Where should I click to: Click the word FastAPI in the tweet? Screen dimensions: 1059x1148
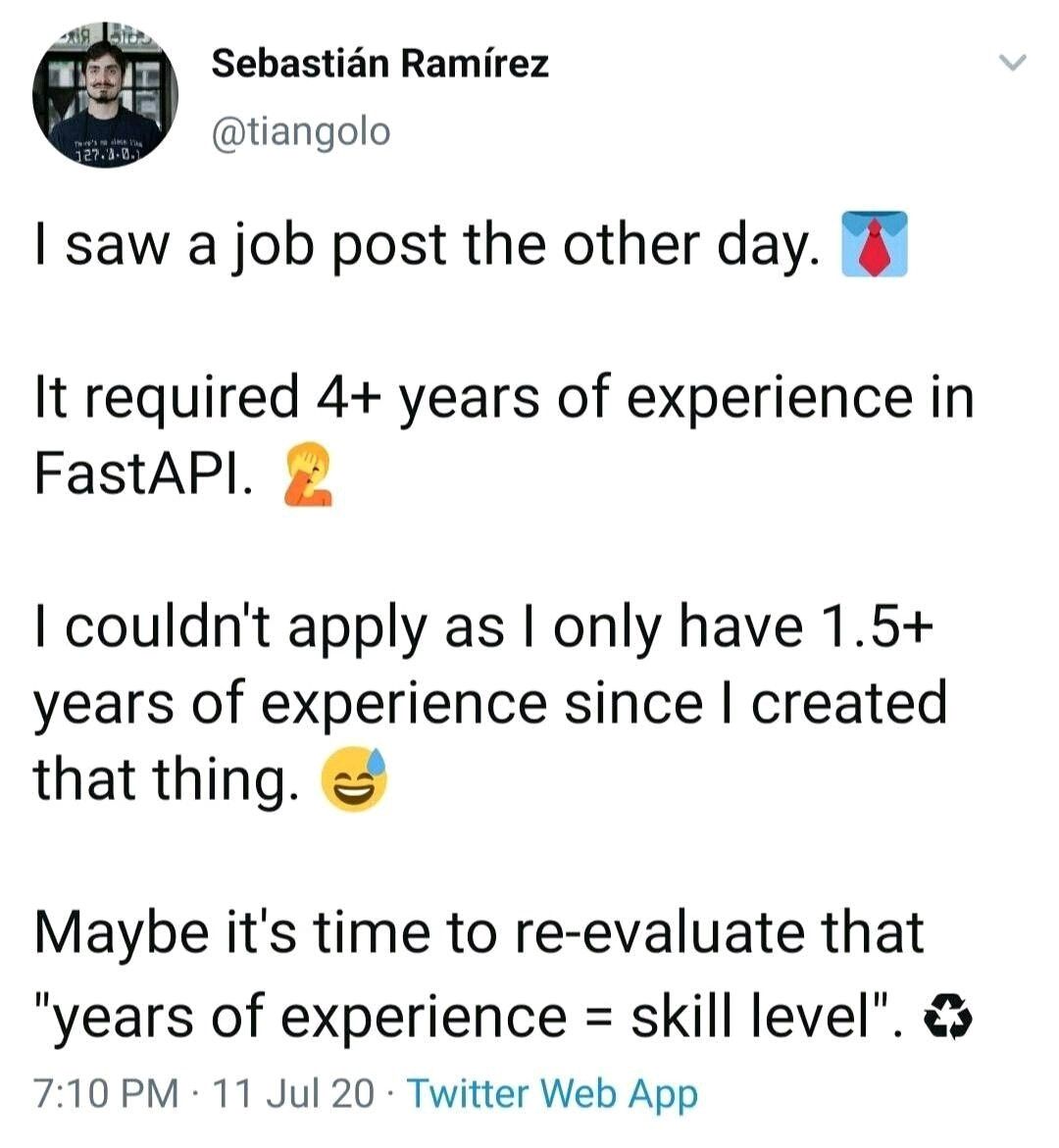pyautogui.click(x=136, y=474)
